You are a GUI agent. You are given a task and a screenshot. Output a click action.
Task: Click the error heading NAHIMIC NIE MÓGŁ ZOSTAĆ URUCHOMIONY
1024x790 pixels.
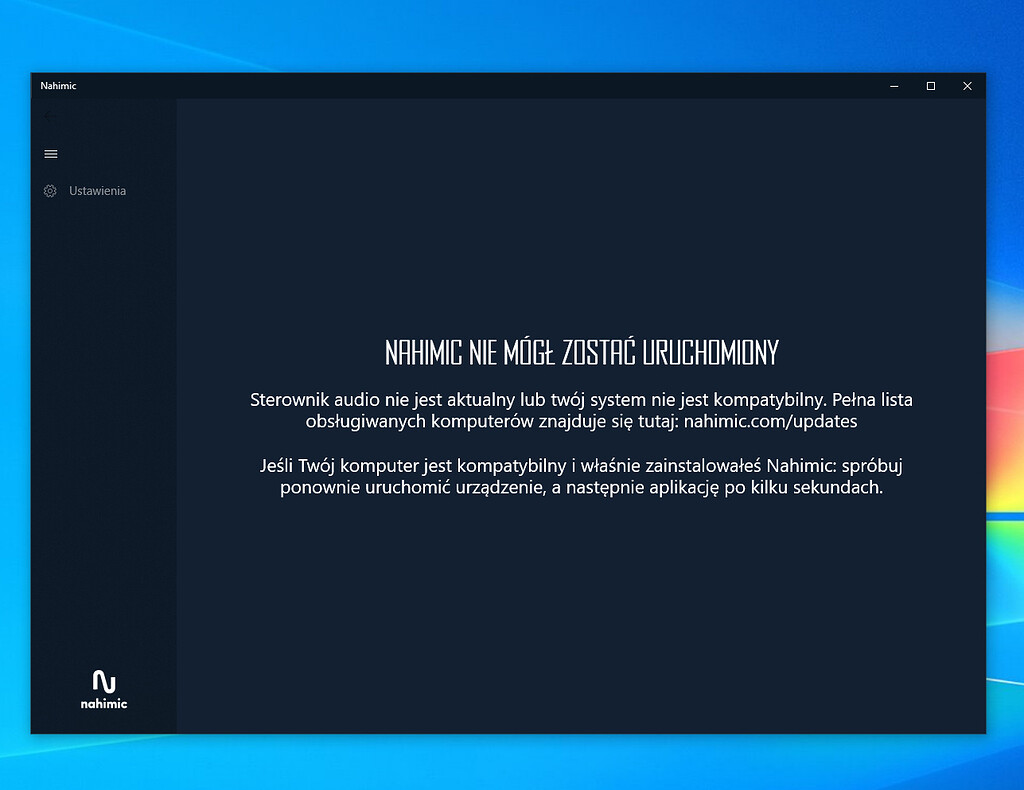[580, 352]
